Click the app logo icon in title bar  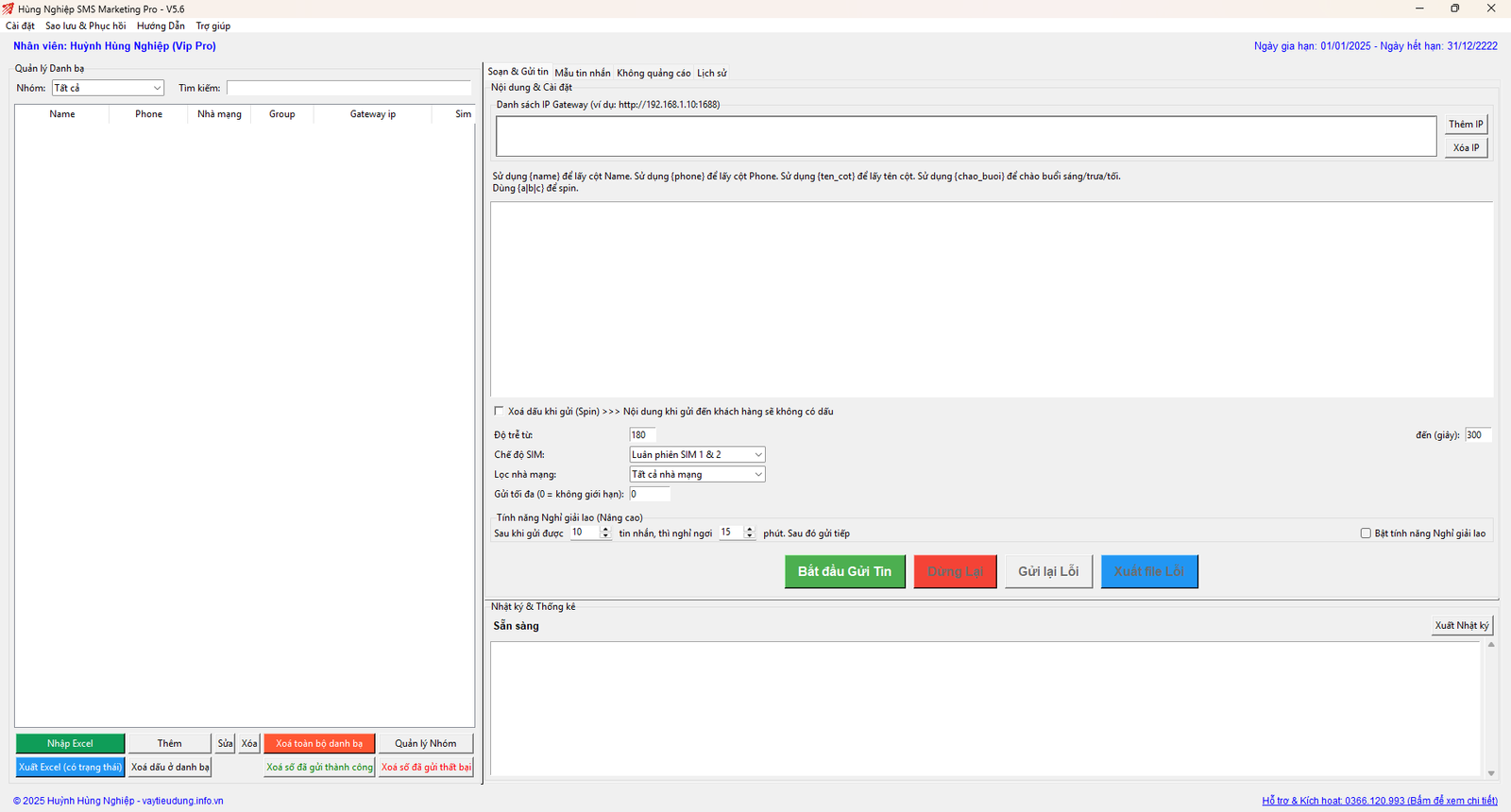[8, 8]
